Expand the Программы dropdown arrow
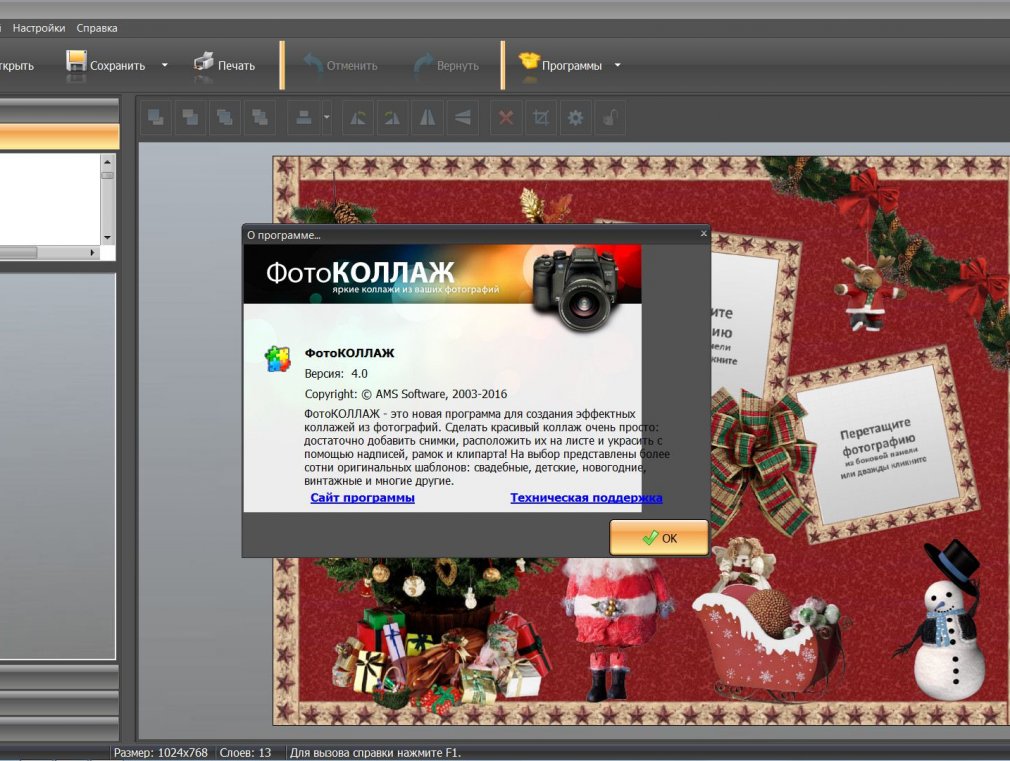Image resolution: width=1010 pixels, height=761 pixels. (x=617, y=65)
